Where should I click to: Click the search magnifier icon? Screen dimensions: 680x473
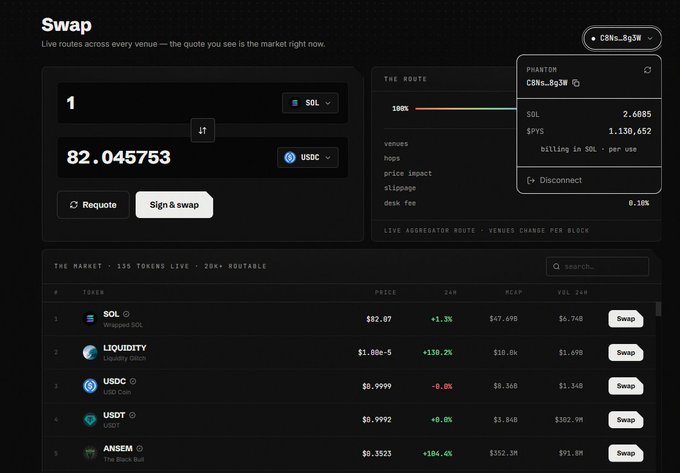(x=556, y=266)
